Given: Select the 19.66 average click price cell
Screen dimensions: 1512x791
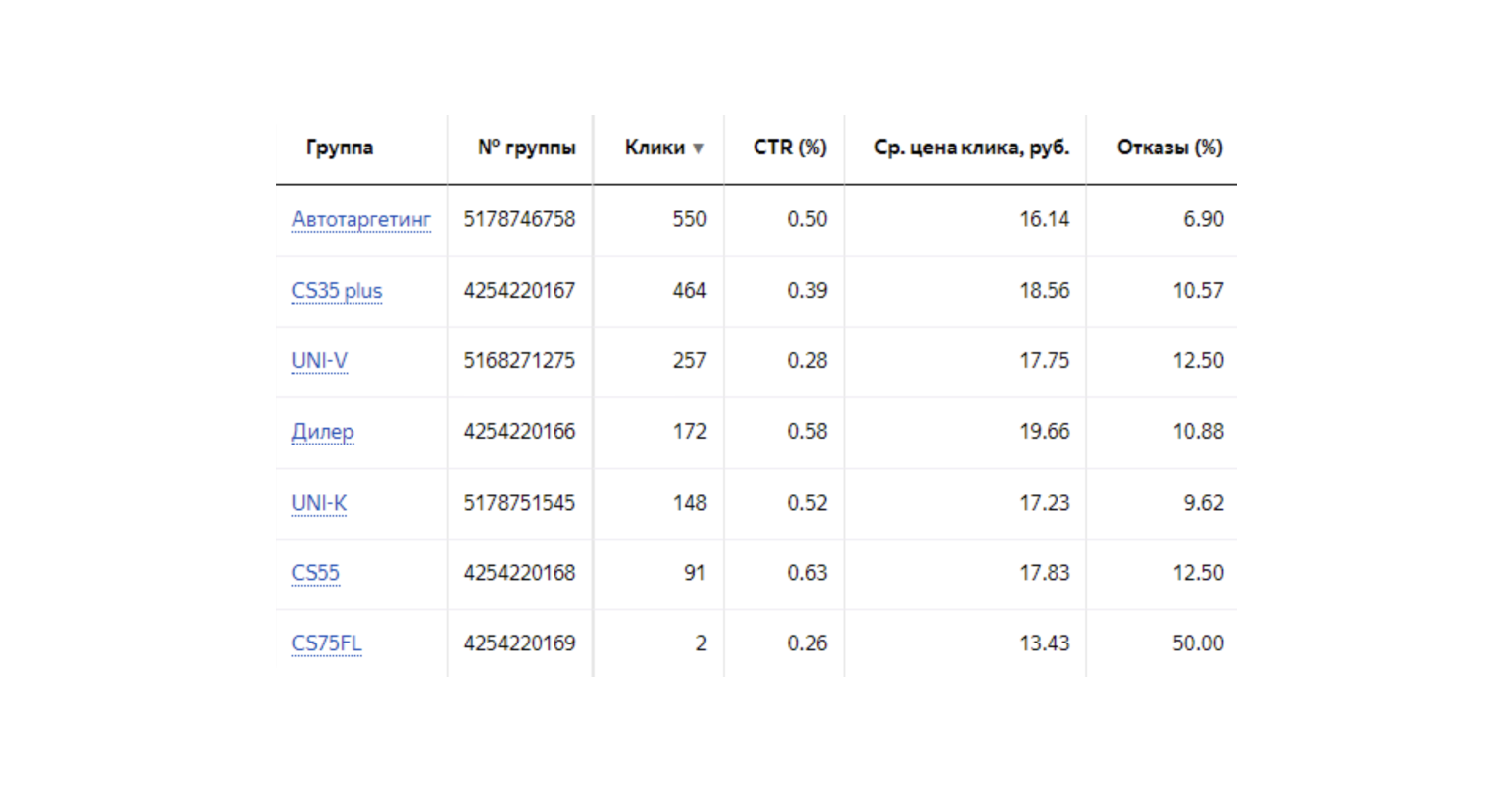Looking at the screenshot, I should tap(1044, 432).
